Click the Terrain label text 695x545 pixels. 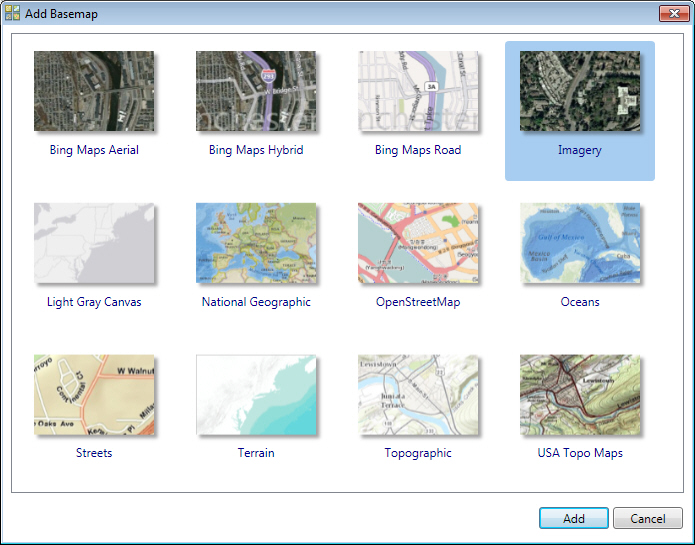[x=256, y=453]
